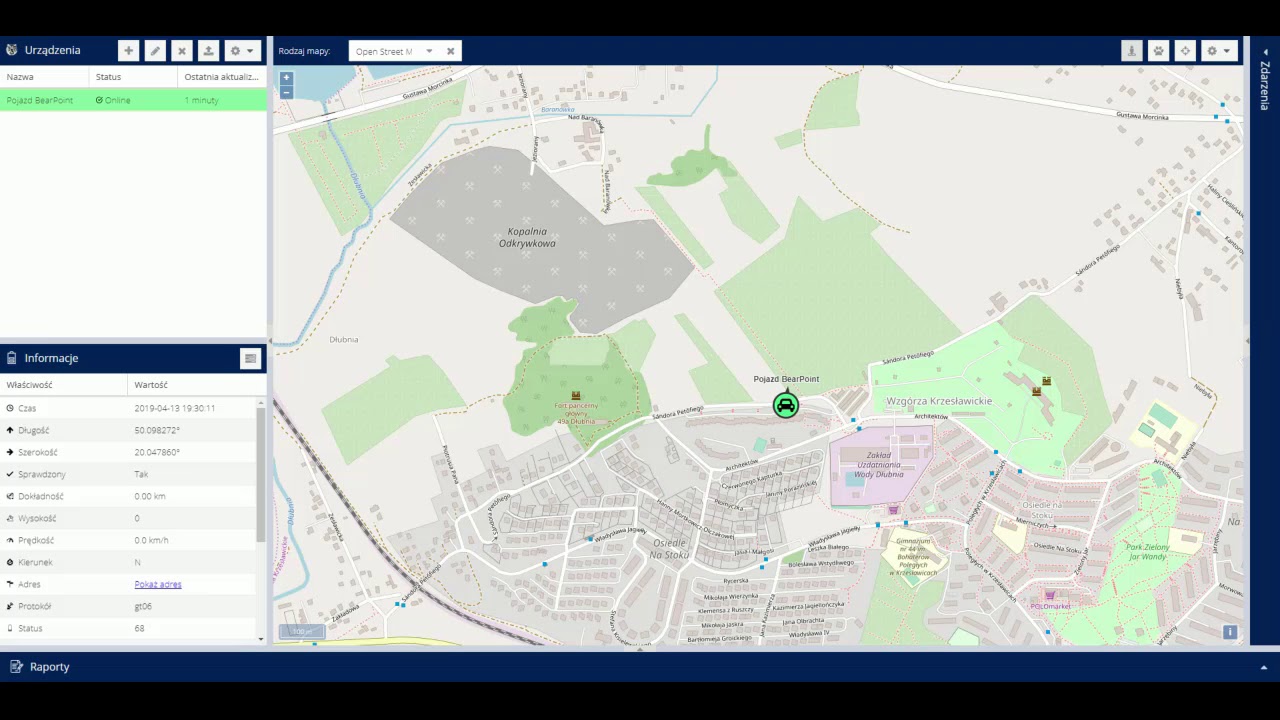Open map attribution info button
The height and width of the screenshot is (720, 1280).
pyautogui.click(x=1230, y=632)
